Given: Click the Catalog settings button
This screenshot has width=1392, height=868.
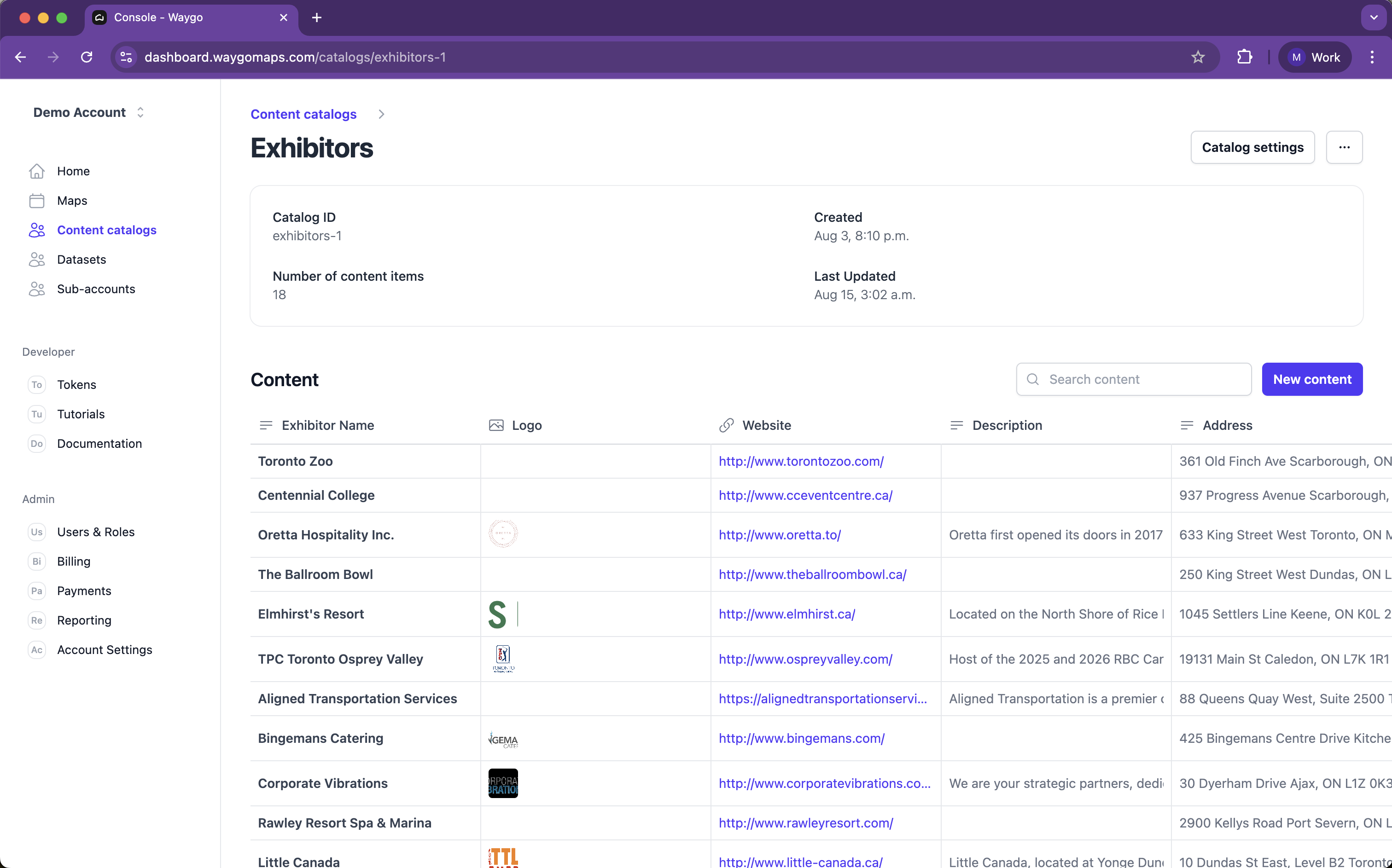Looking at the screenshot, I should click(1252, 148).
